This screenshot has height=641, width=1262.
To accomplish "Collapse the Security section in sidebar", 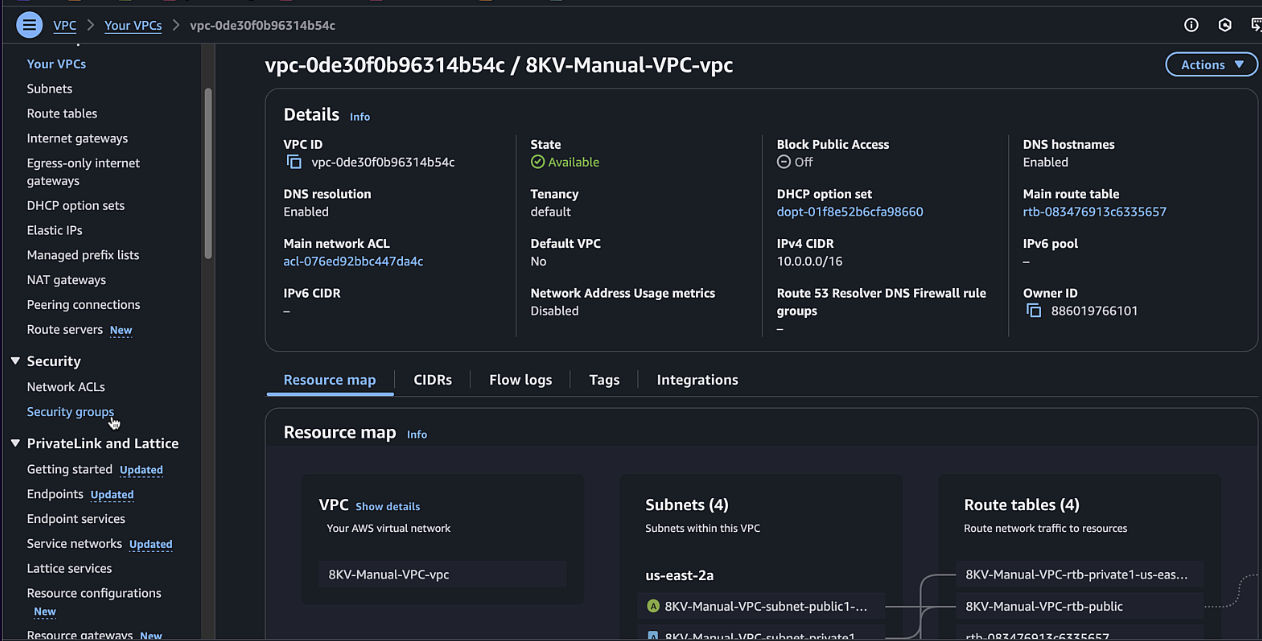I will 15,361.
